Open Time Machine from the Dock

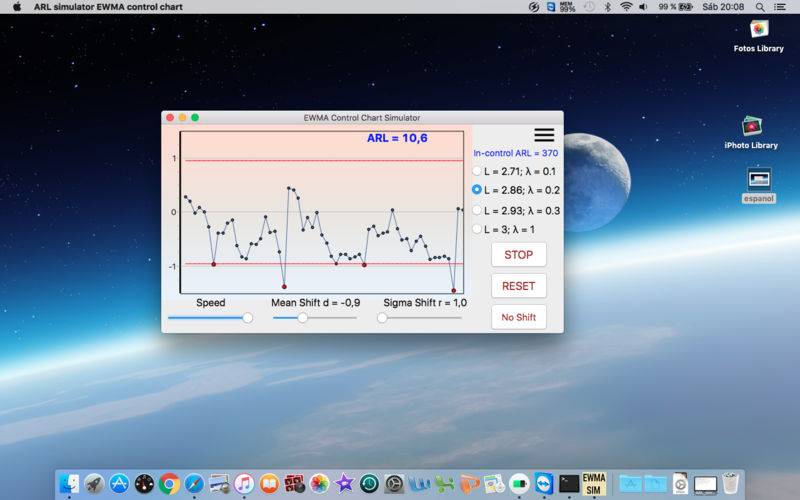point(369,483)
